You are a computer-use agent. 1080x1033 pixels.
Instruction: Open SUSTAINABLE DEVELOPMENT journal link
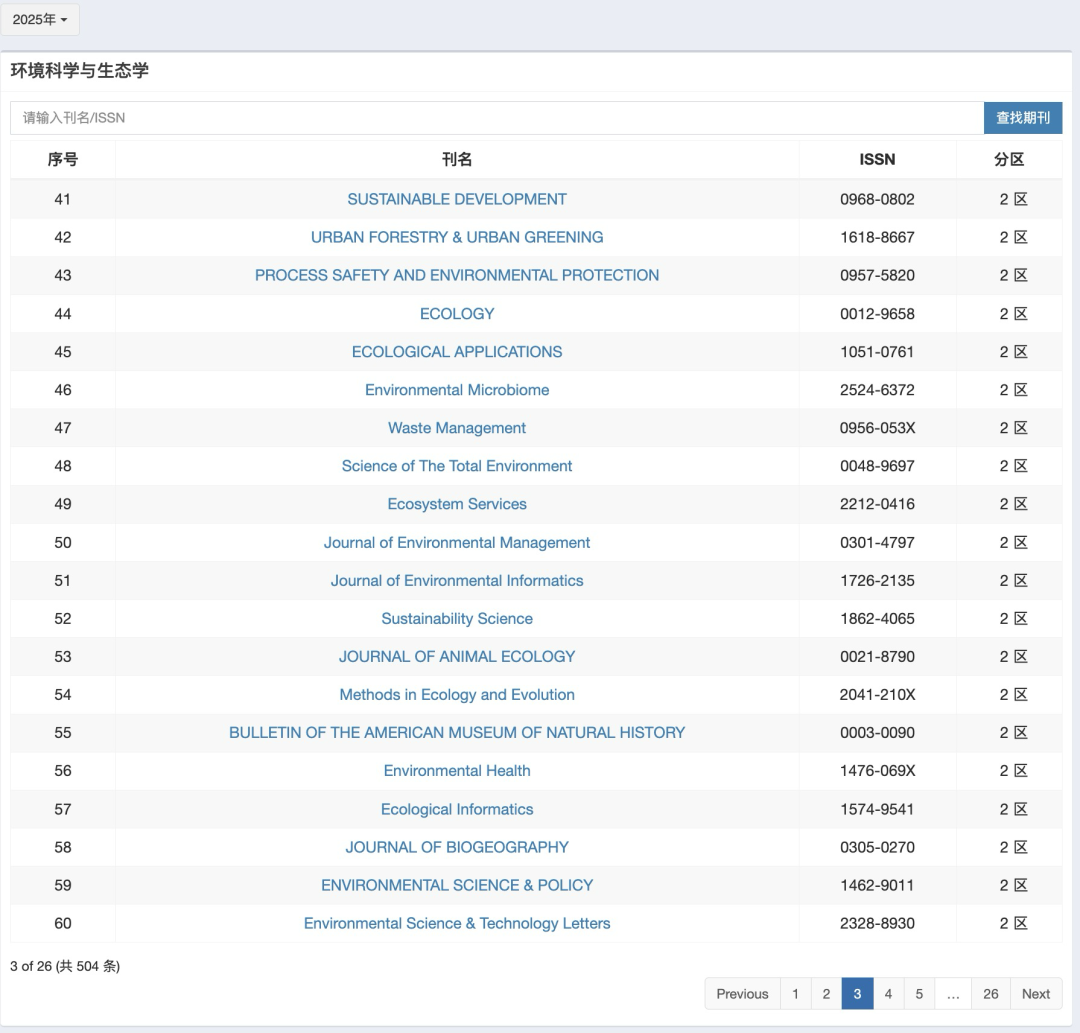click(x=457, y=199)
